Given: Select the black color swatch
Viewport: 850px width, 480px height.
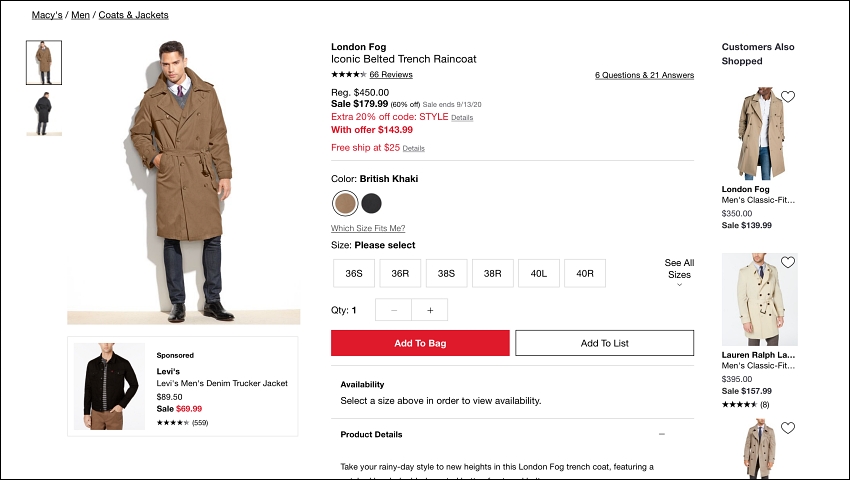Looking at the screenshot, I should (371, 203).
